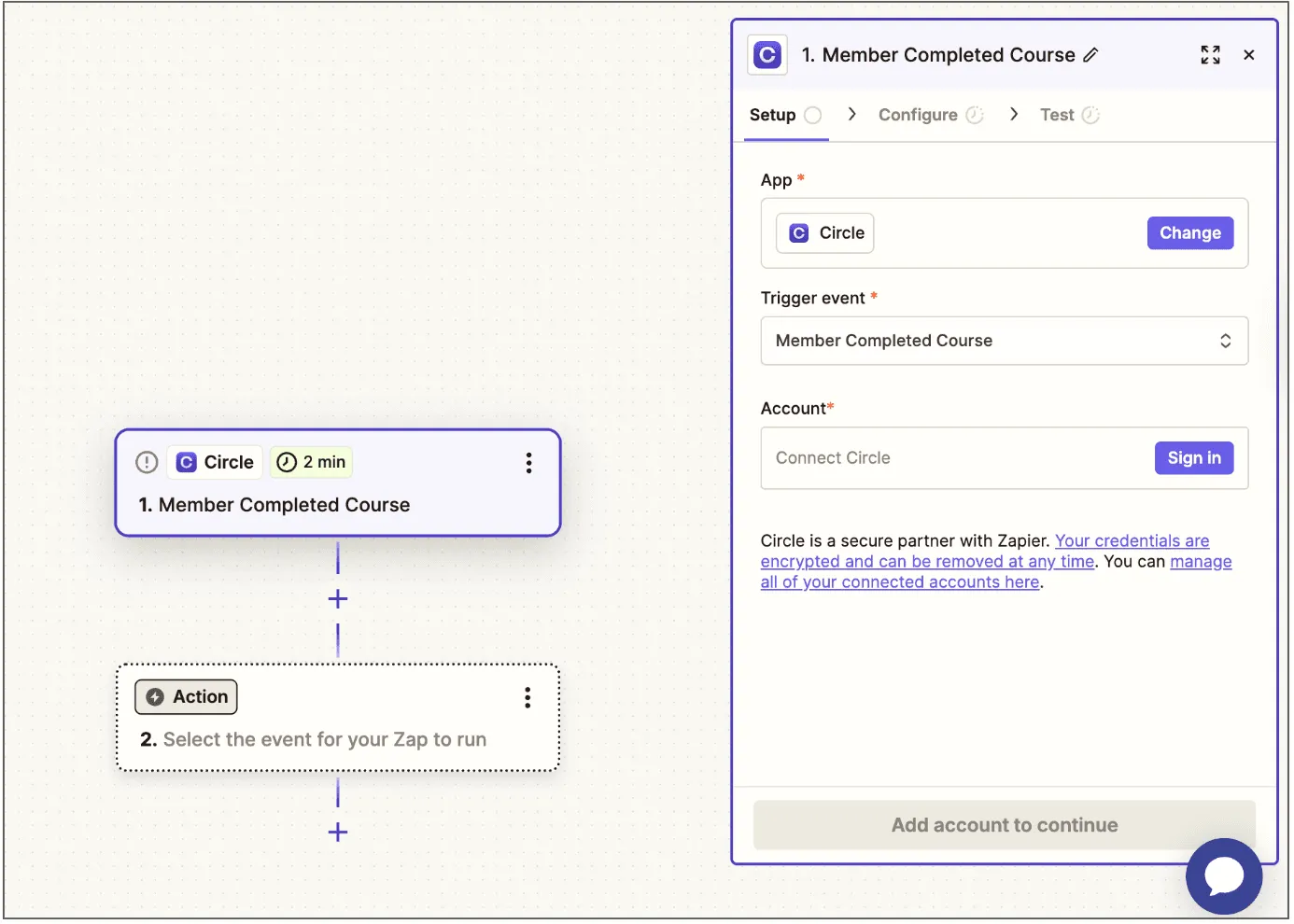This screenshot has height=924, width=1294.
Task: Click the Connect Circle account field
Action: point(1004,458)
